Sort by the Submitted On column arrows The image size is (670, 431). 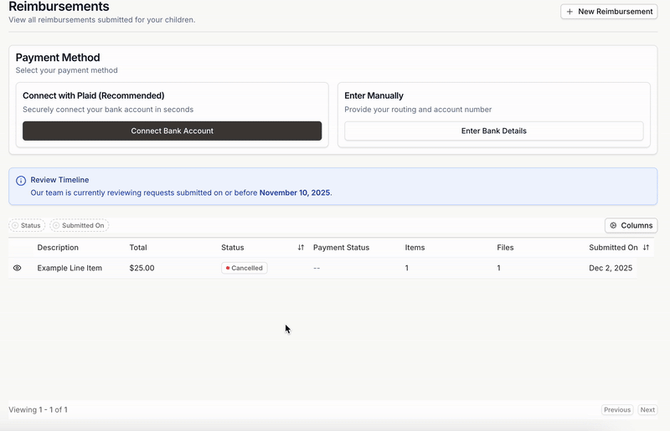pos(646,247)
